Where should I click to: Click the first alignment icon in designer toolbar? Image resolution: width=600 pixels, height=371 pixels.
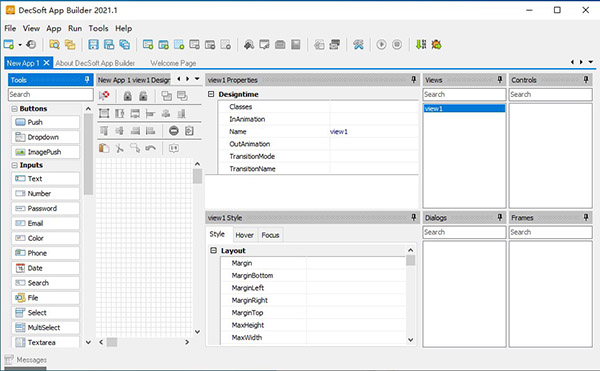tap(104, 113)
